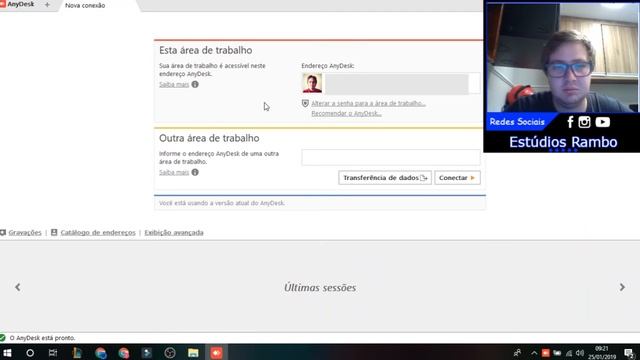Click the user avatar thumbnail
This screenshot has height=360, width=640.
(312, 83)
